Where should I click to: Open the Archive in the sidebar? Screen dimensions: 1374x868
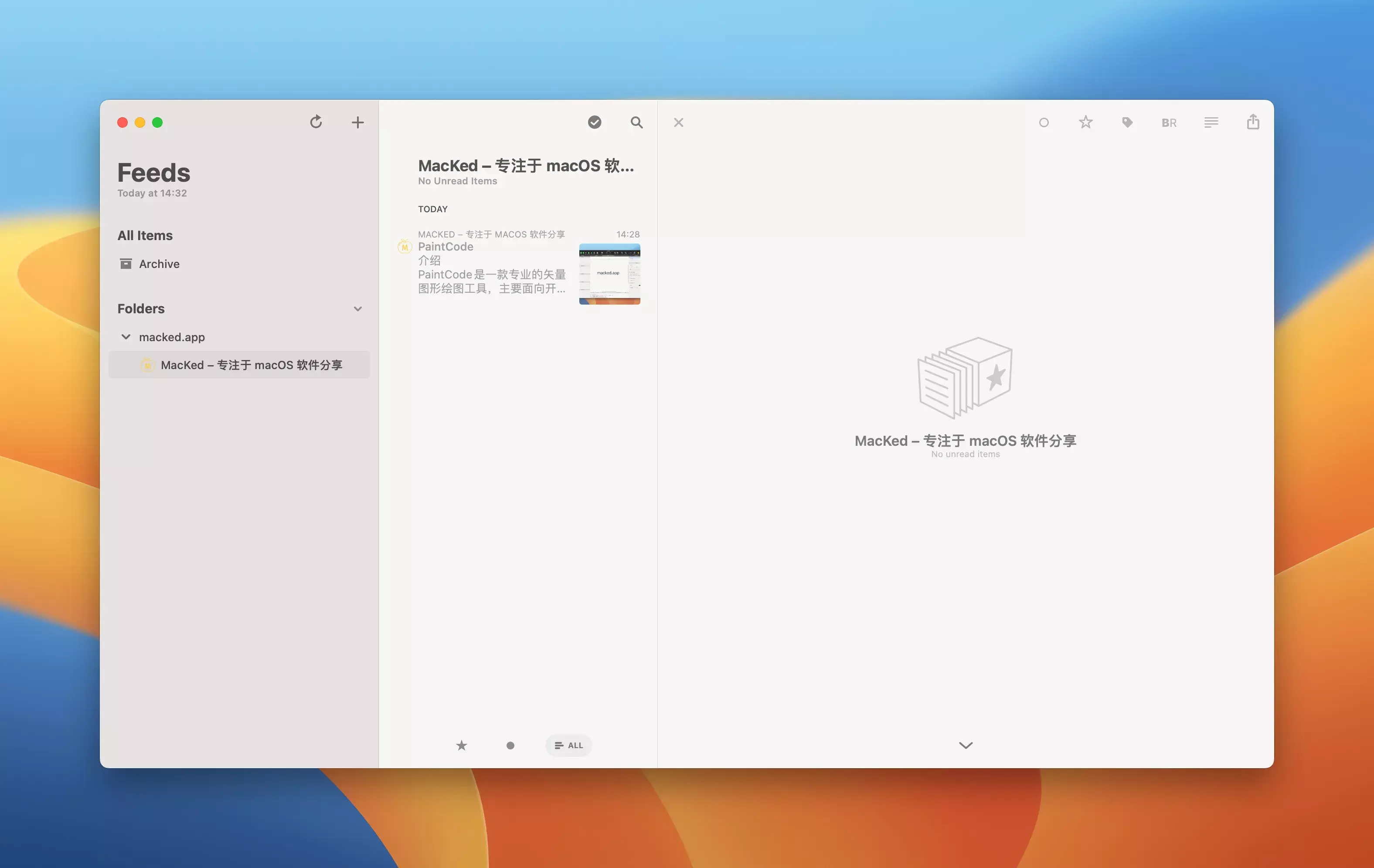tap(159, 264)
